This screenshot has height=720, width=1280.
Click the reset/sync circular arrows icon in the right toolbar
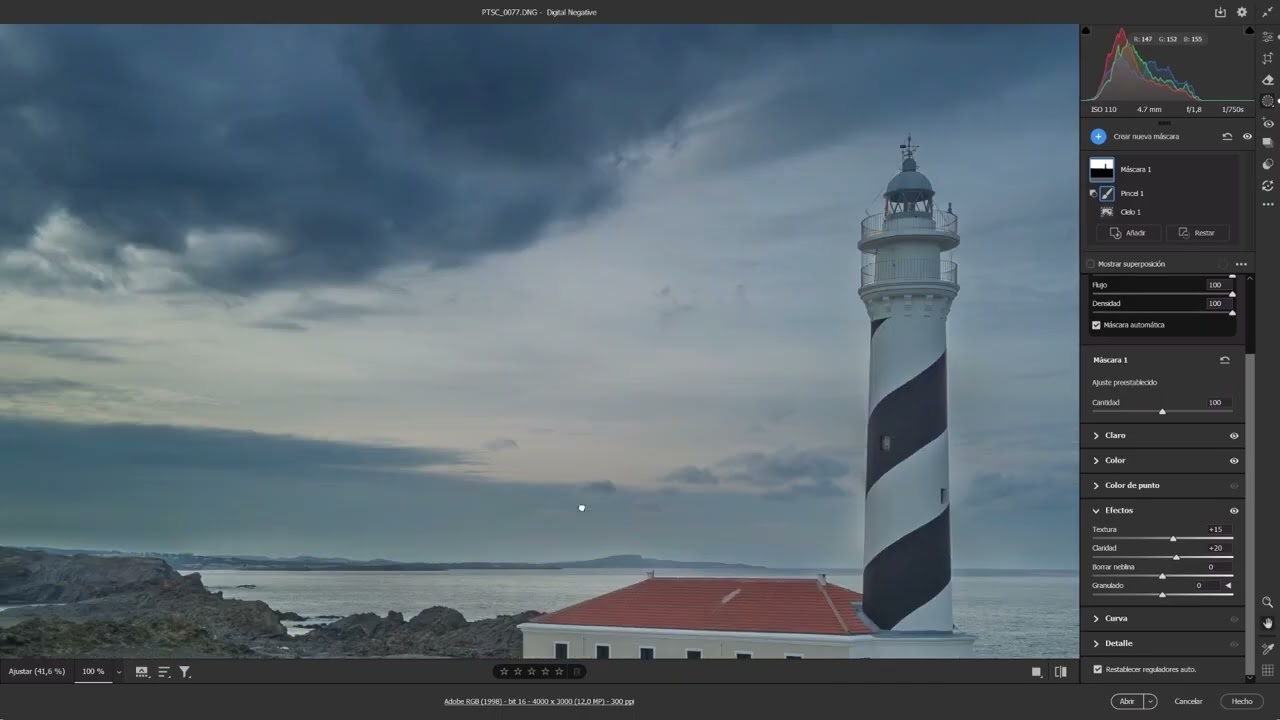pos(1268,185)
